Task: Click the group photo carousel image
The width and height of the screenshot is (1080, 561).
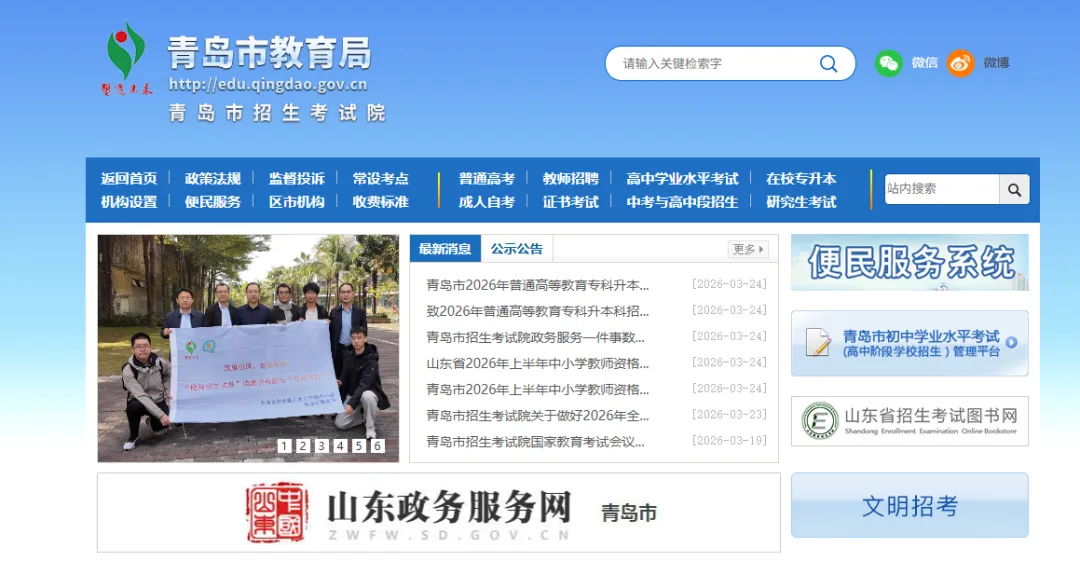Action: click(x=248, y=348)
